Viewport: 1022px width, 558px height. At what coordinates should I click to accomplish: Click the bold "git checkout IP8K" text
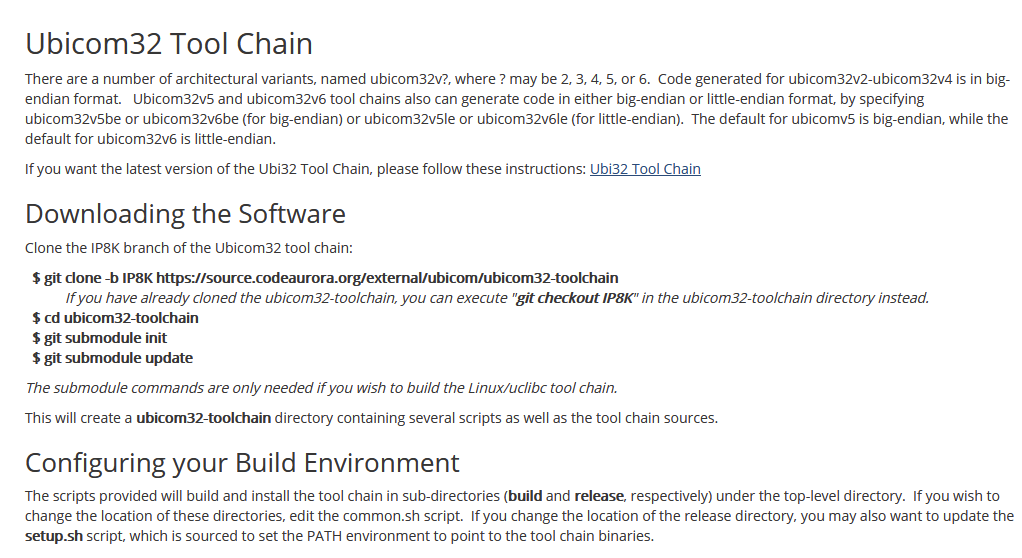tap(575, 298)
